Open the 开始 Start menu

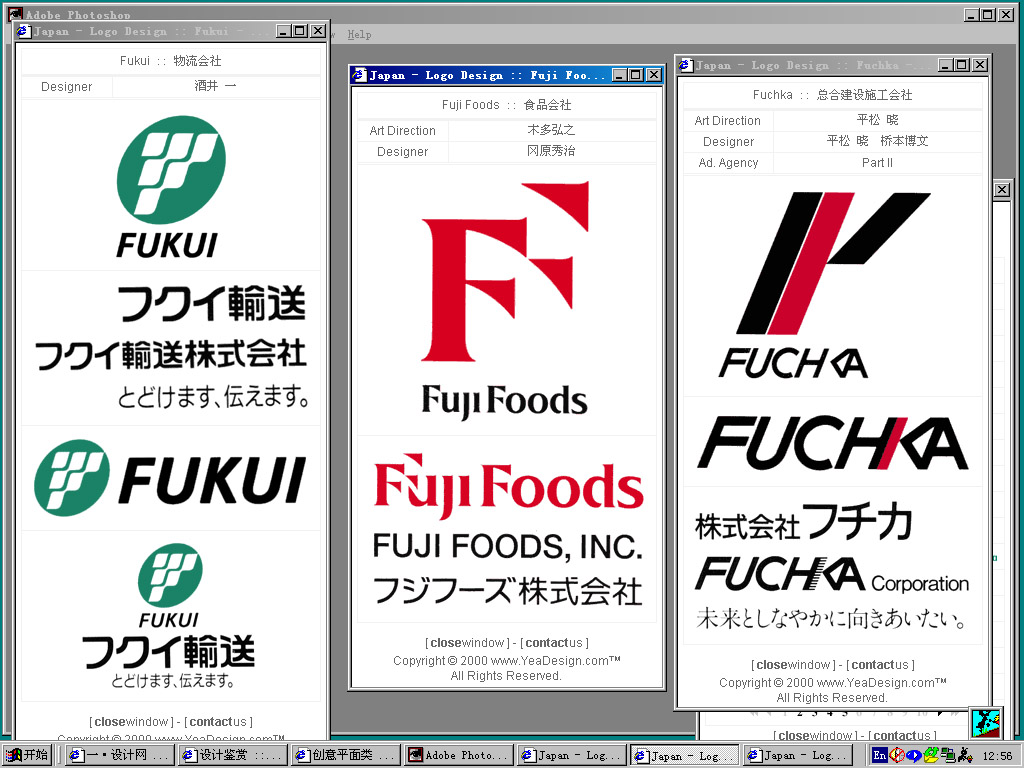click(27, 755)
